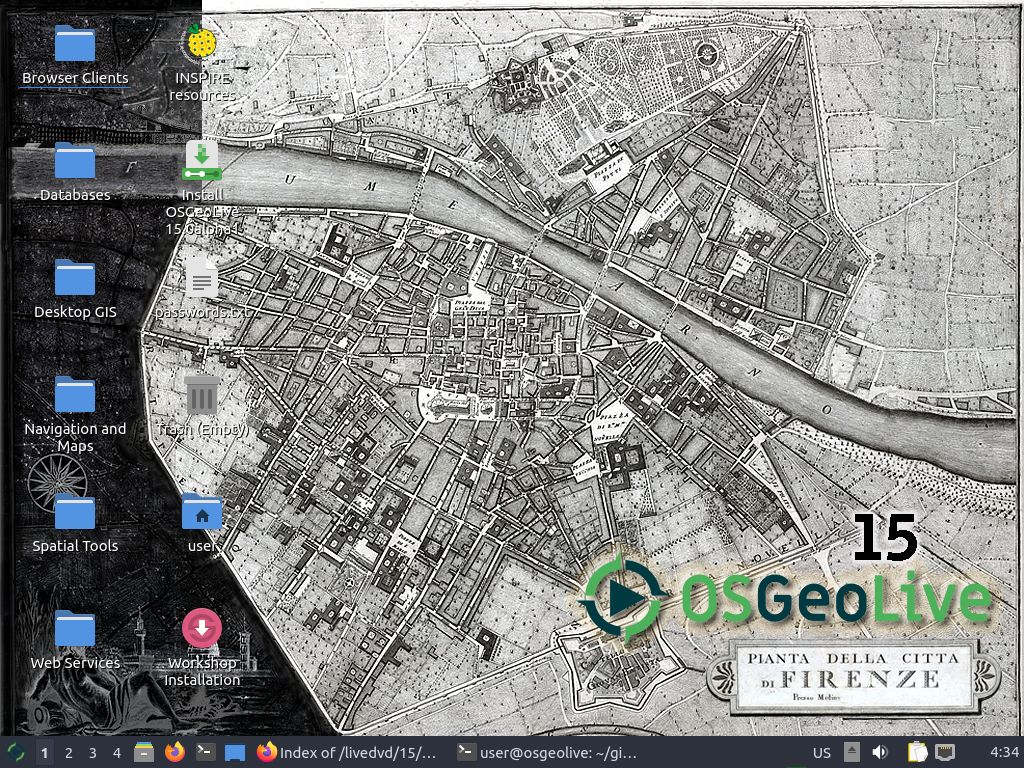Image resolution: width=1024 pixels, height=768 pixels.
Task: Open the Databases folder icon
Action: click(75, 162)
